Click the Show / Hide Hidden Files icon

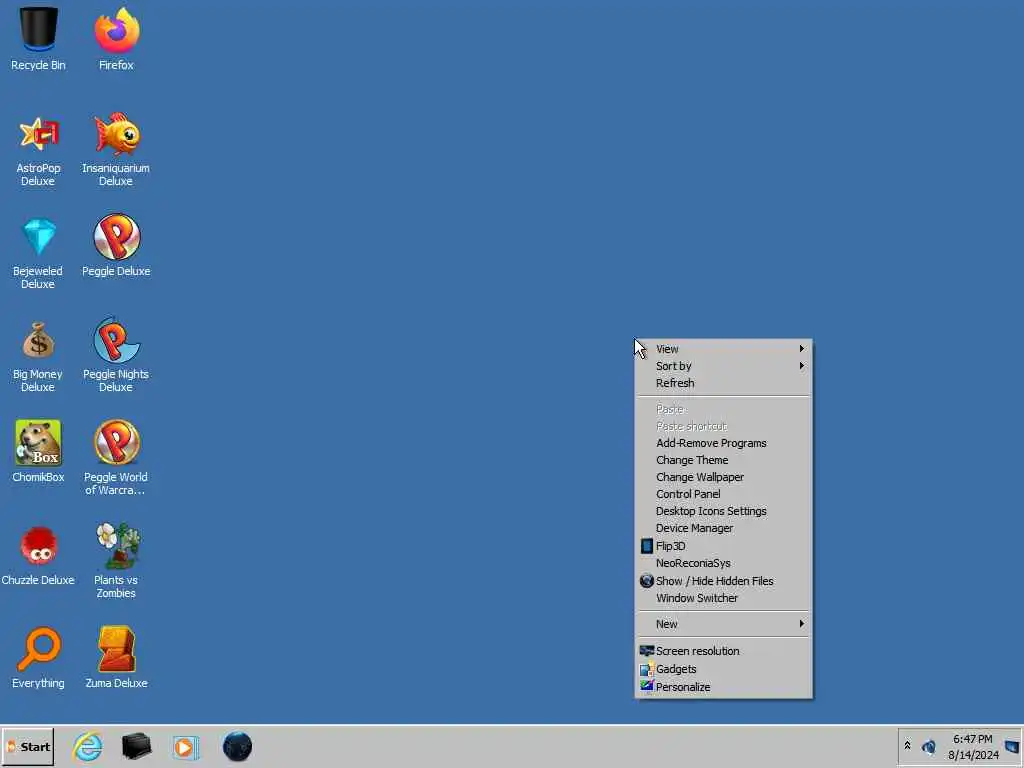(x=647, y=581)
